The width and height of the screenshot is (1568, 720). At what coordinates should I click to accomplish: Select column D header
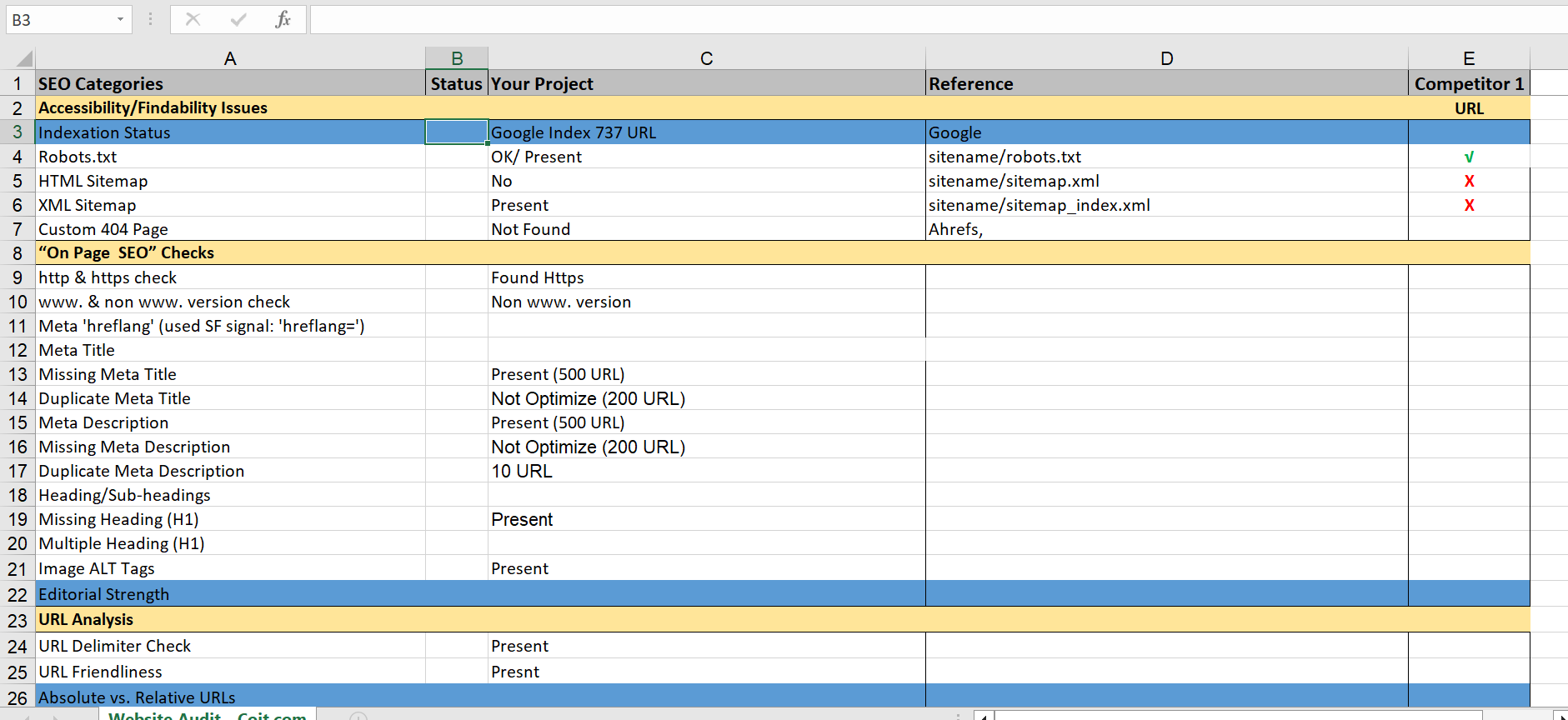(1166, 58)
